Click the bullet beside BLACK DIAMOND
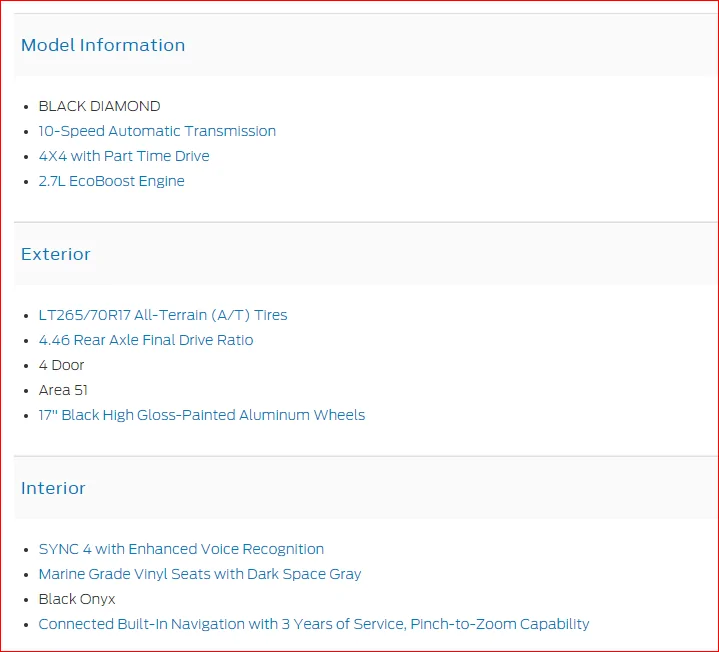The image size is (719, 652). 26,107
